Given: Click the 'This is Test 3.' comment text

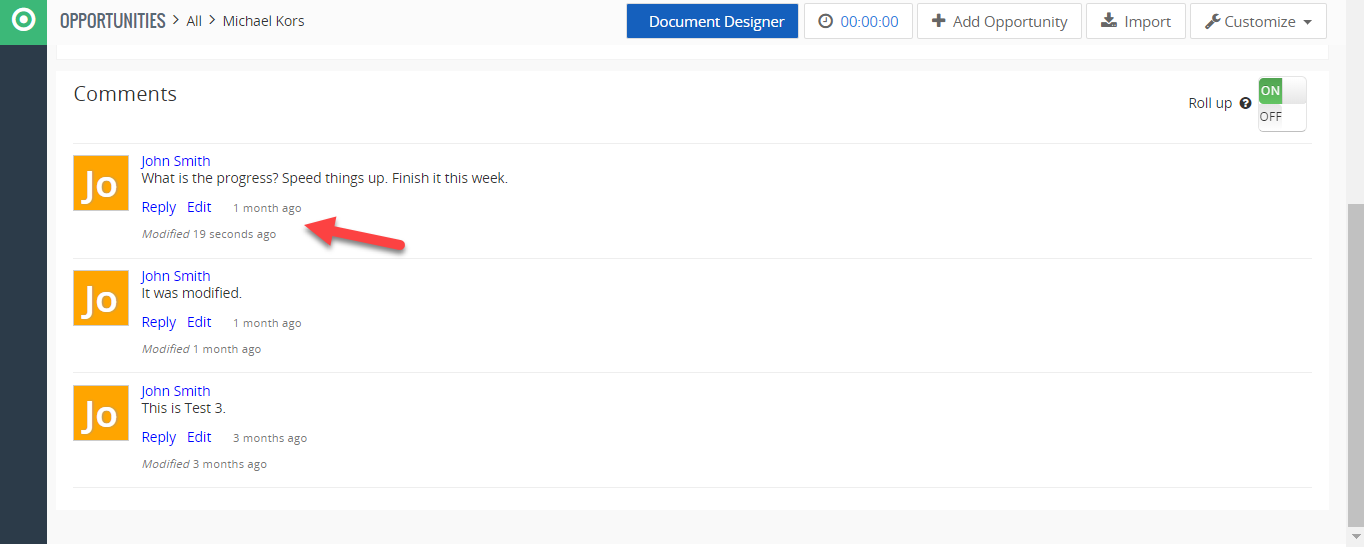Looking at the screenshot, I should pyautogui.click(x=184, y=408).
